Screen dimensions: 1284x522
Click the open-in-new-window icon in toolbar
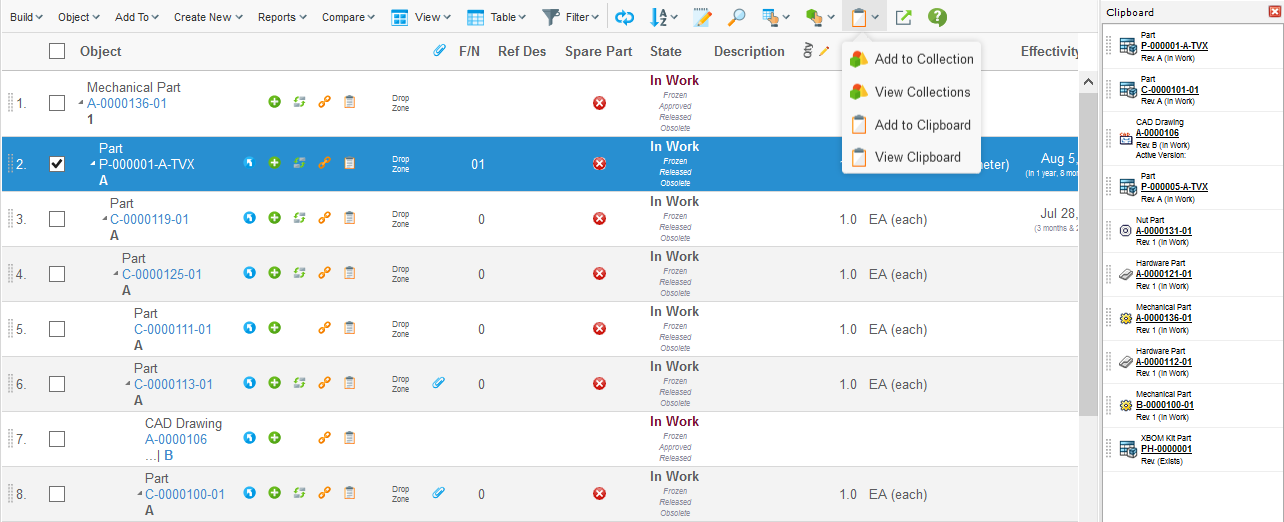coord(903,17)
